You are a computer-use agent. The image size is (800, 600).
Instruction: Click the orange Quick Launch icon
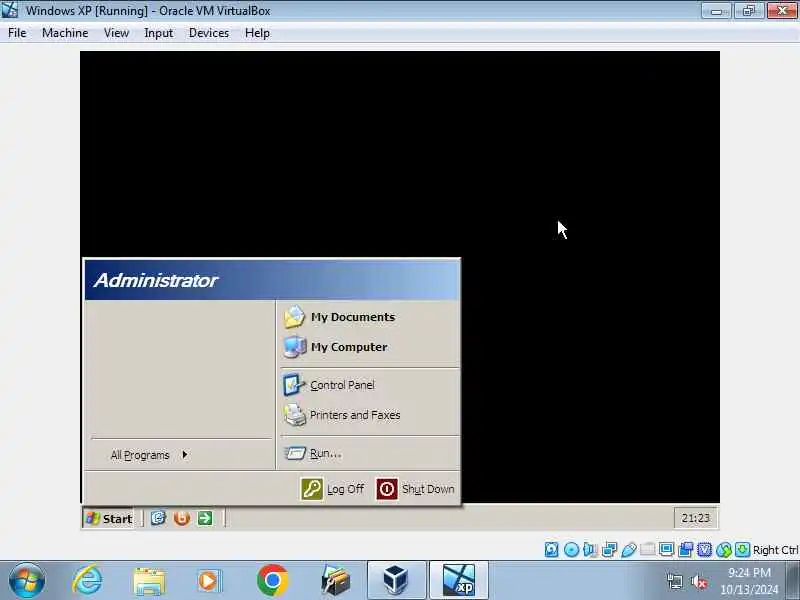pos(182,518)
